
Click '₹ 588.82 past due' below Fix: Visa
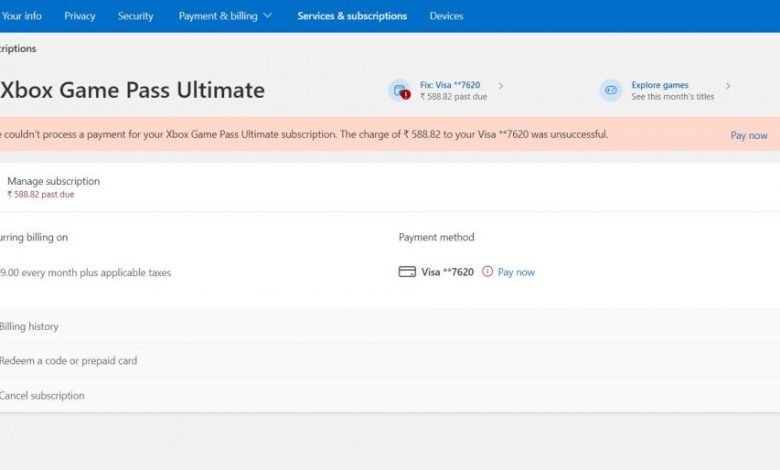453,96
